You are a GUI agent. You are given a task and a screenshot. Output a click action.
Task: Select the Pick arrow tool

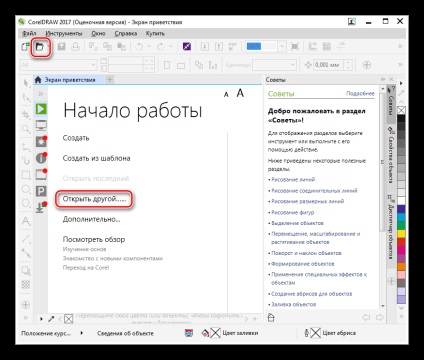click(26, 83)
